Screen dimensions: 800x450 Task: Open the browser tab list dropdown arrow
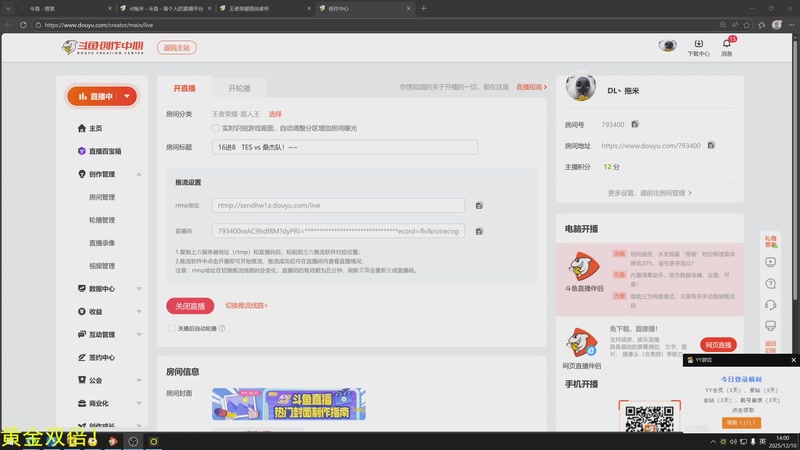tap(8, 8)
